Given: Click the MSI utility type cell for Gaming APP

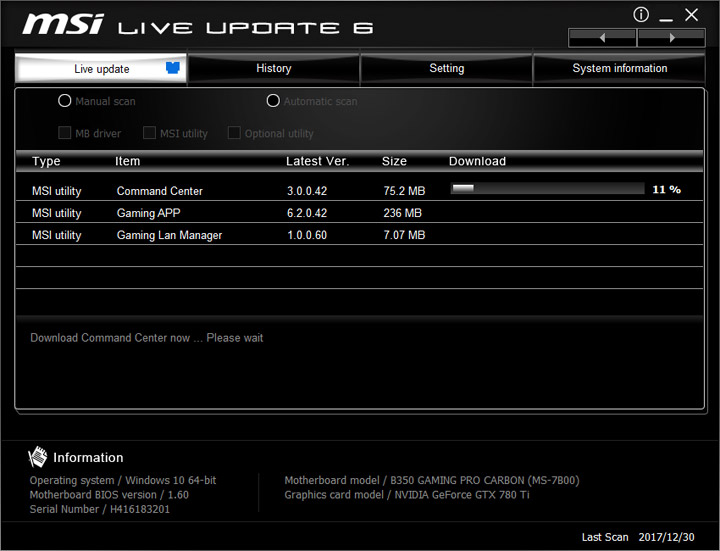Looking at the screenshot, I should pyautogui.click(x=56, y=213).
